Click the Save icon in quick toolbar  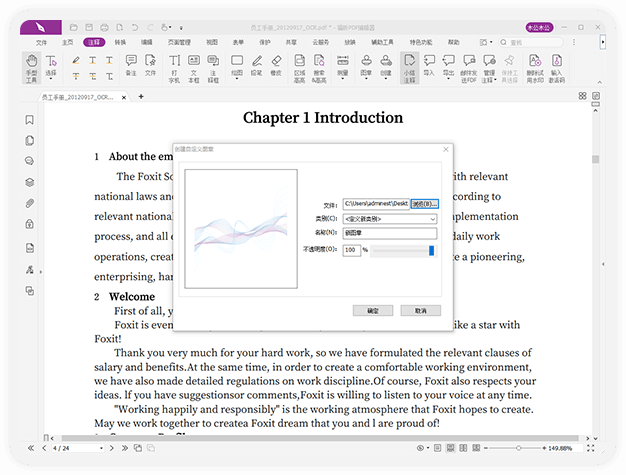(x=89, y=28)
